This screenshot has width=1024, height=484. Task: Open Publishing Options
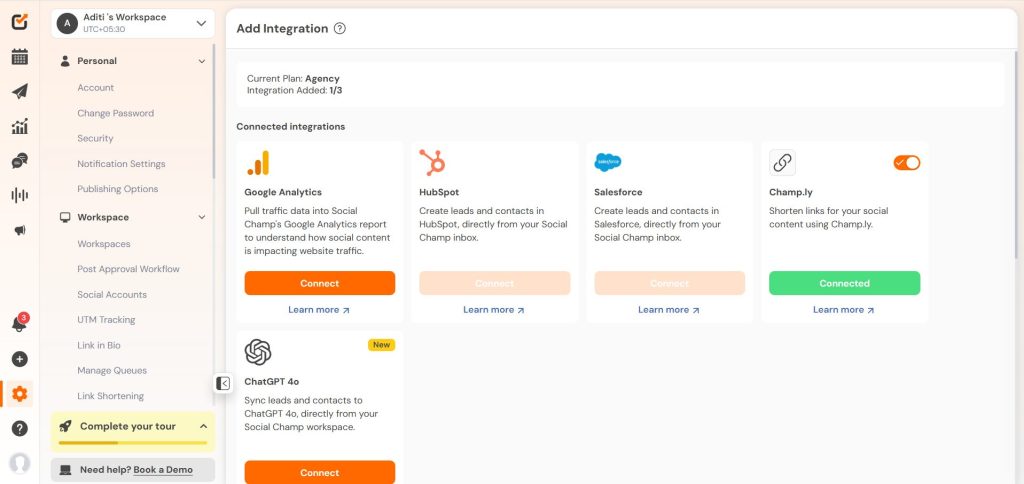click(118, 189)
